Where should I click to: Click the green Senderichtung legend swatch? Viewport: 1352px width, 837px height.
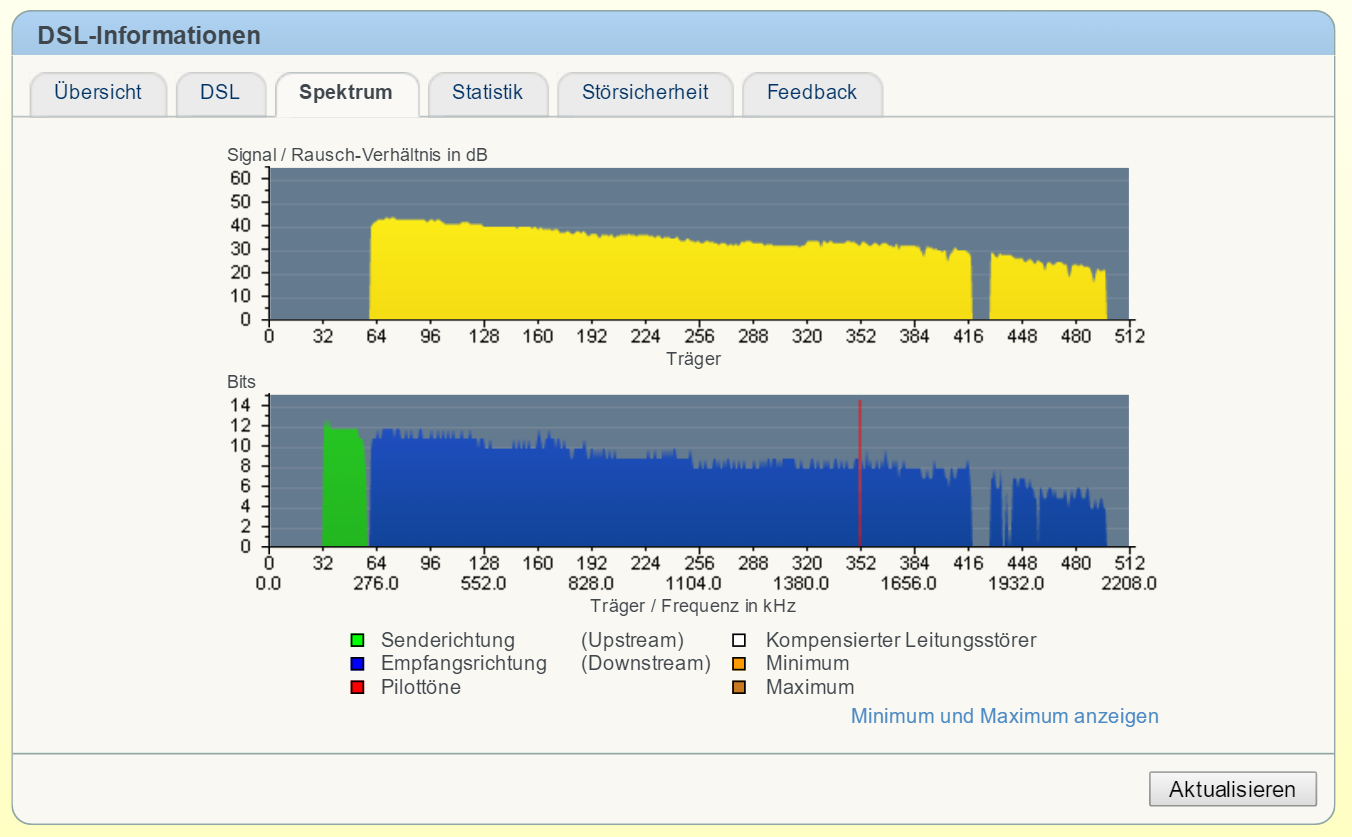(358, 640)
